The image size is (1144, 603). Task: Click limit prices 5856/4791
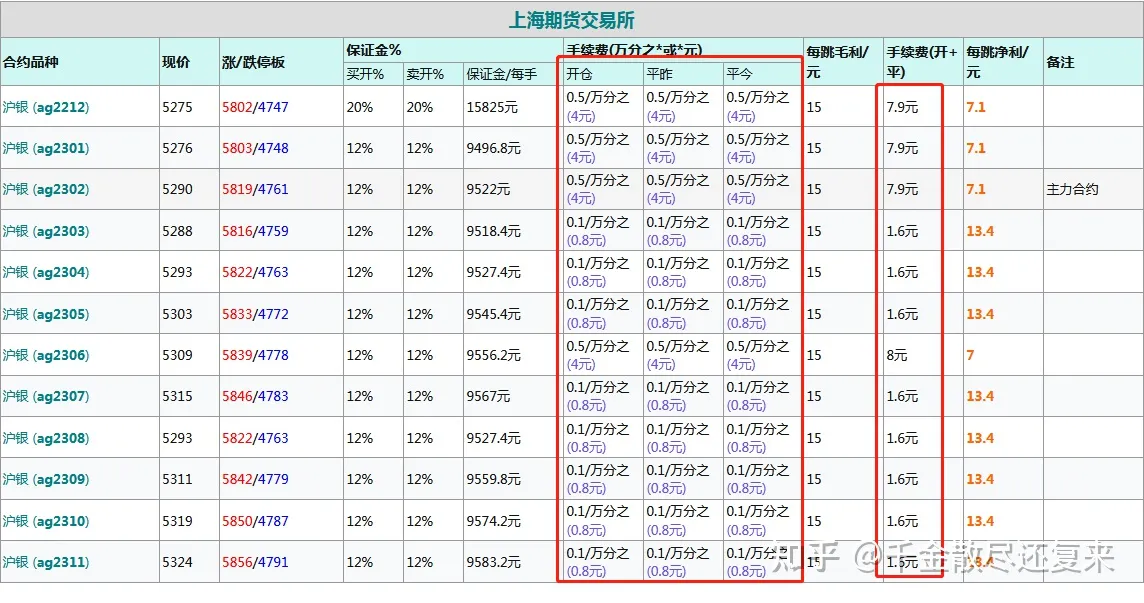click(255, 562)
